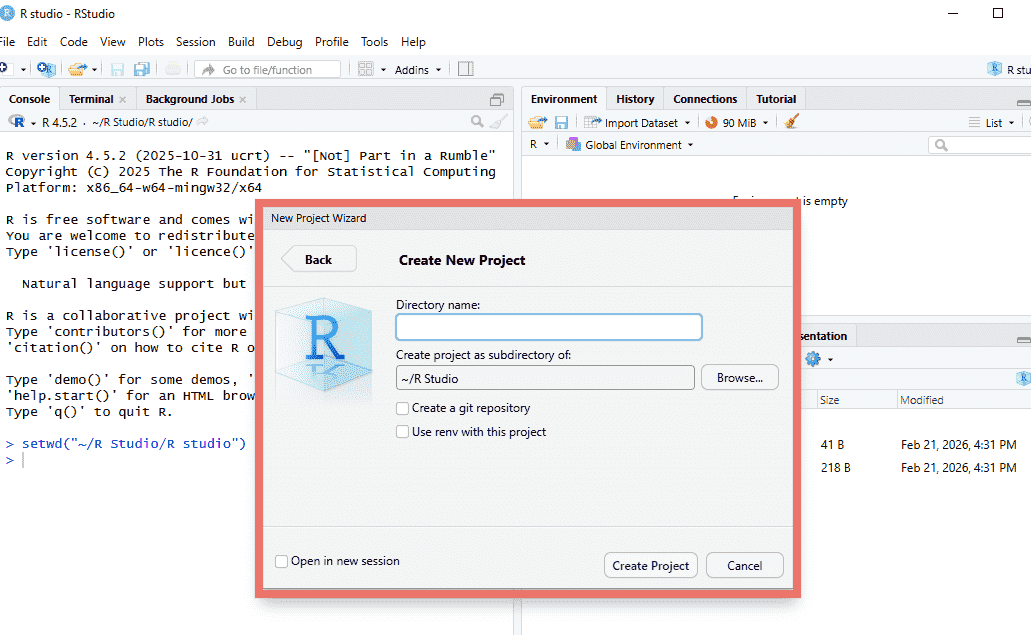Expand the workspace panes dropdown arrow

(383, 70)
